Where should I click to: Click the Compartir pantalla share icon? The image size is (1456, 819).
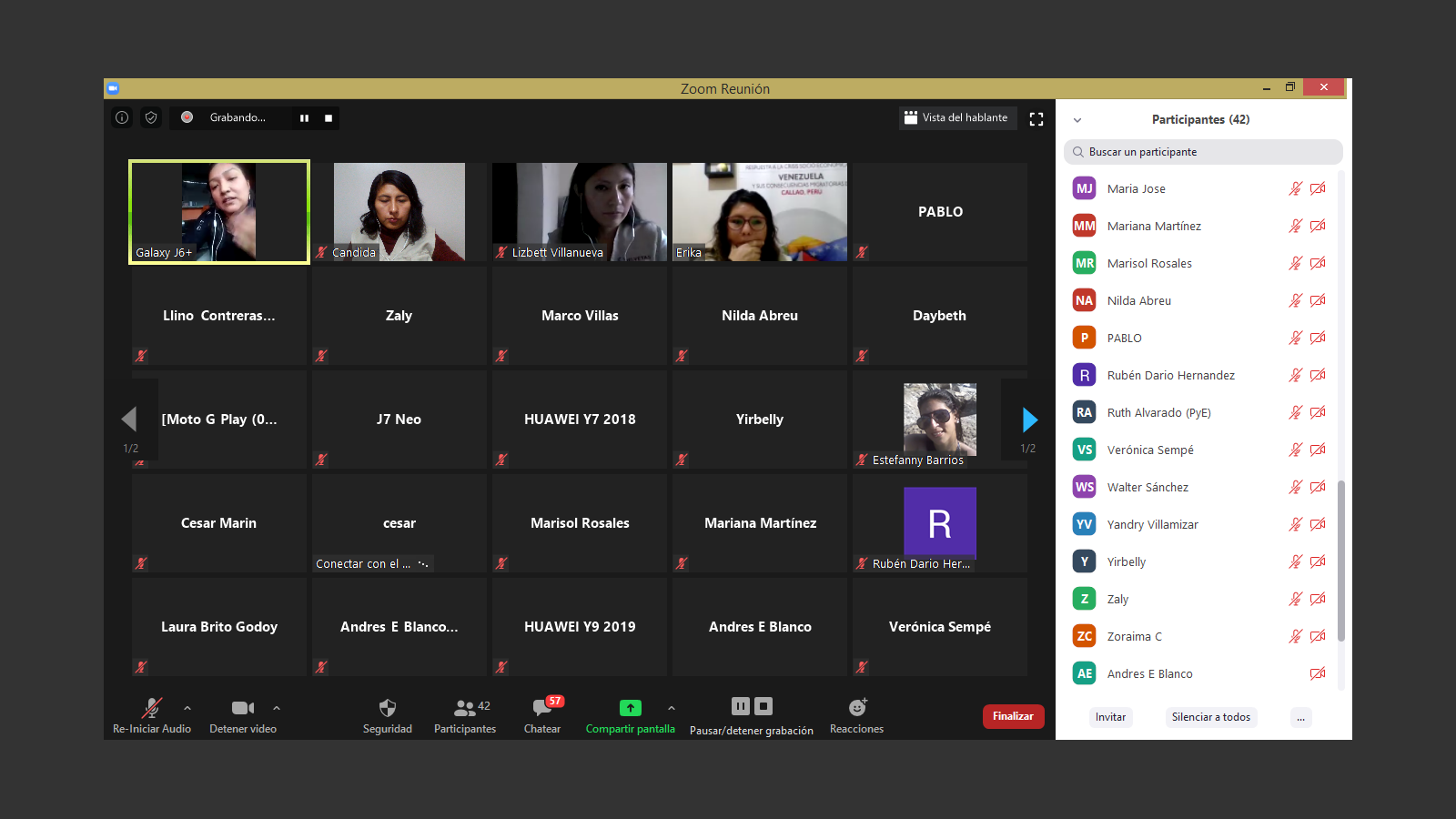[x=630, y=708]
